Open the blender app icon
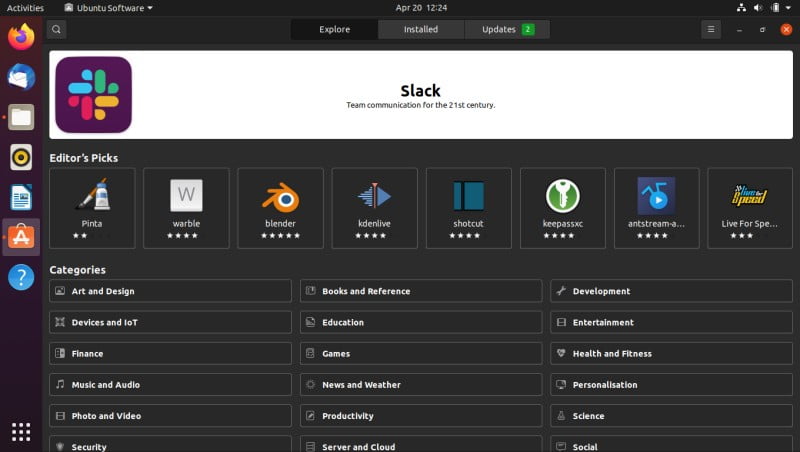The width and height of the screenshot is (800, 452). pos(280,196)
